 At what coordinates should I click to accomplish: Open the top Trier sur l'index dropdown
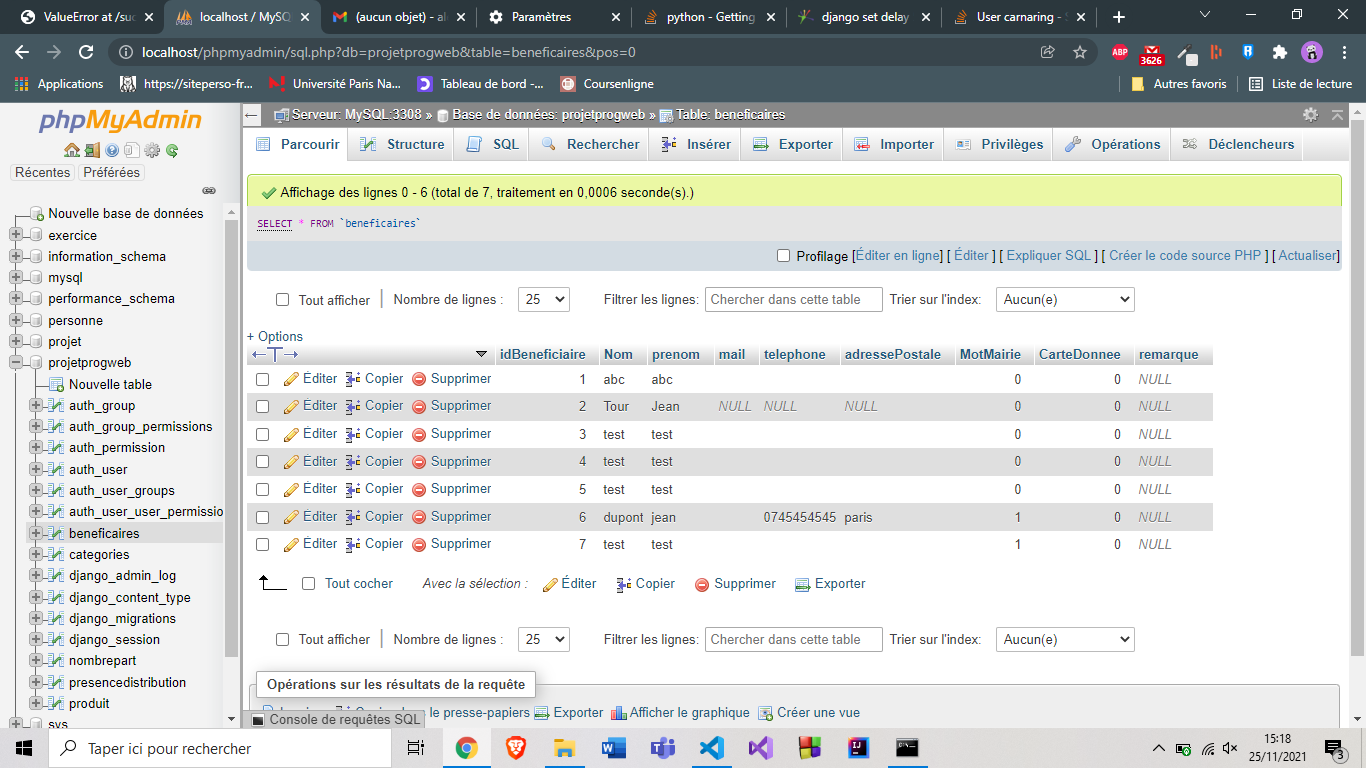(x=1065, y=299)
